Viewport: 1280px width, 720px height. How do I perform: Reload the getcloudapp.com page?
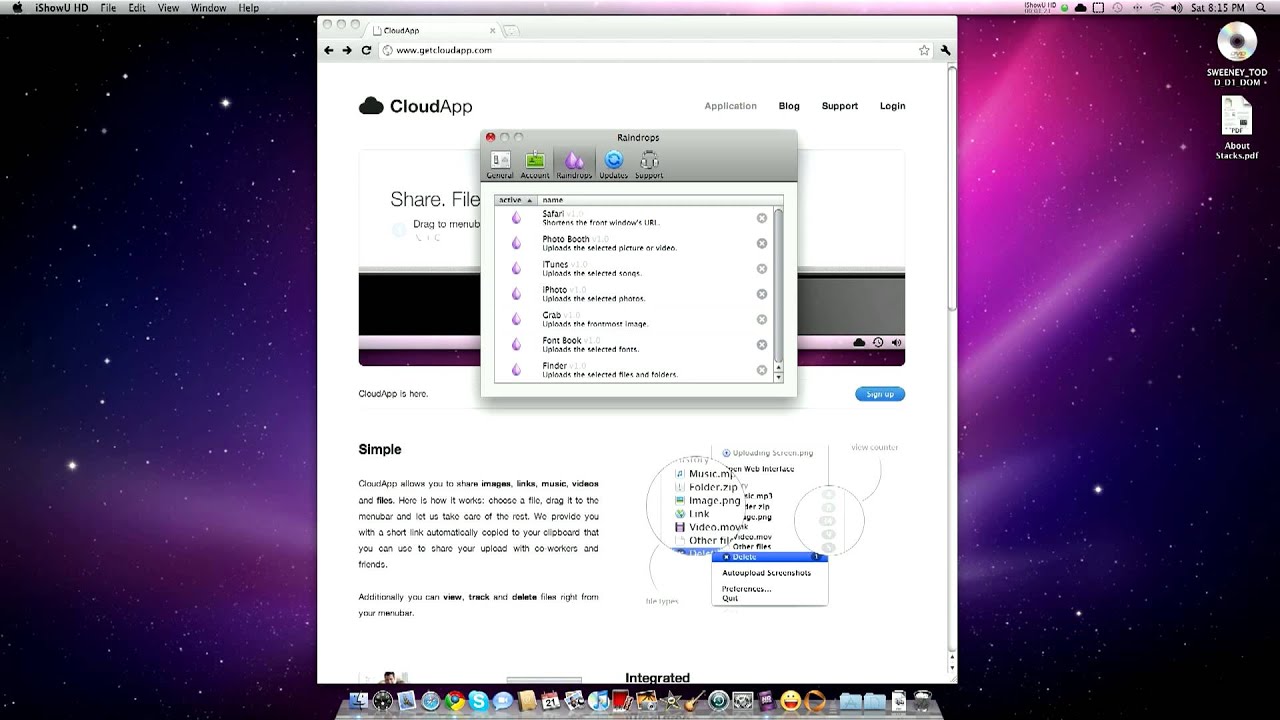point(366,50)
